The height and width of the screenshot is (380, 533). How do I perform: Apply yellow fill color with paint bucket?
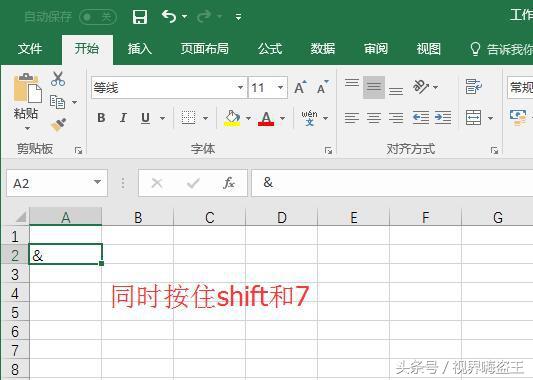pos(232,118)
